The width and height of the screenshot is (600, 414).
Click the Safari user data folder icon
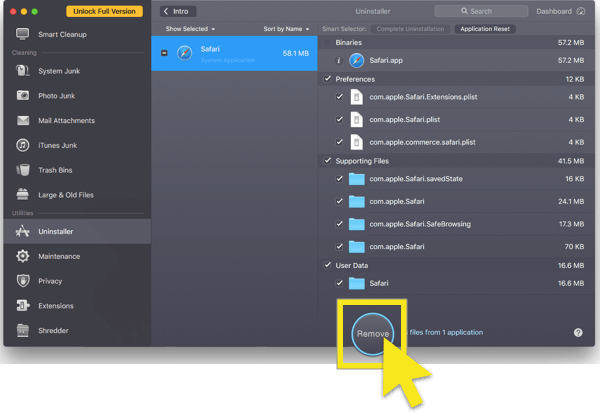(x=356, y=283)
